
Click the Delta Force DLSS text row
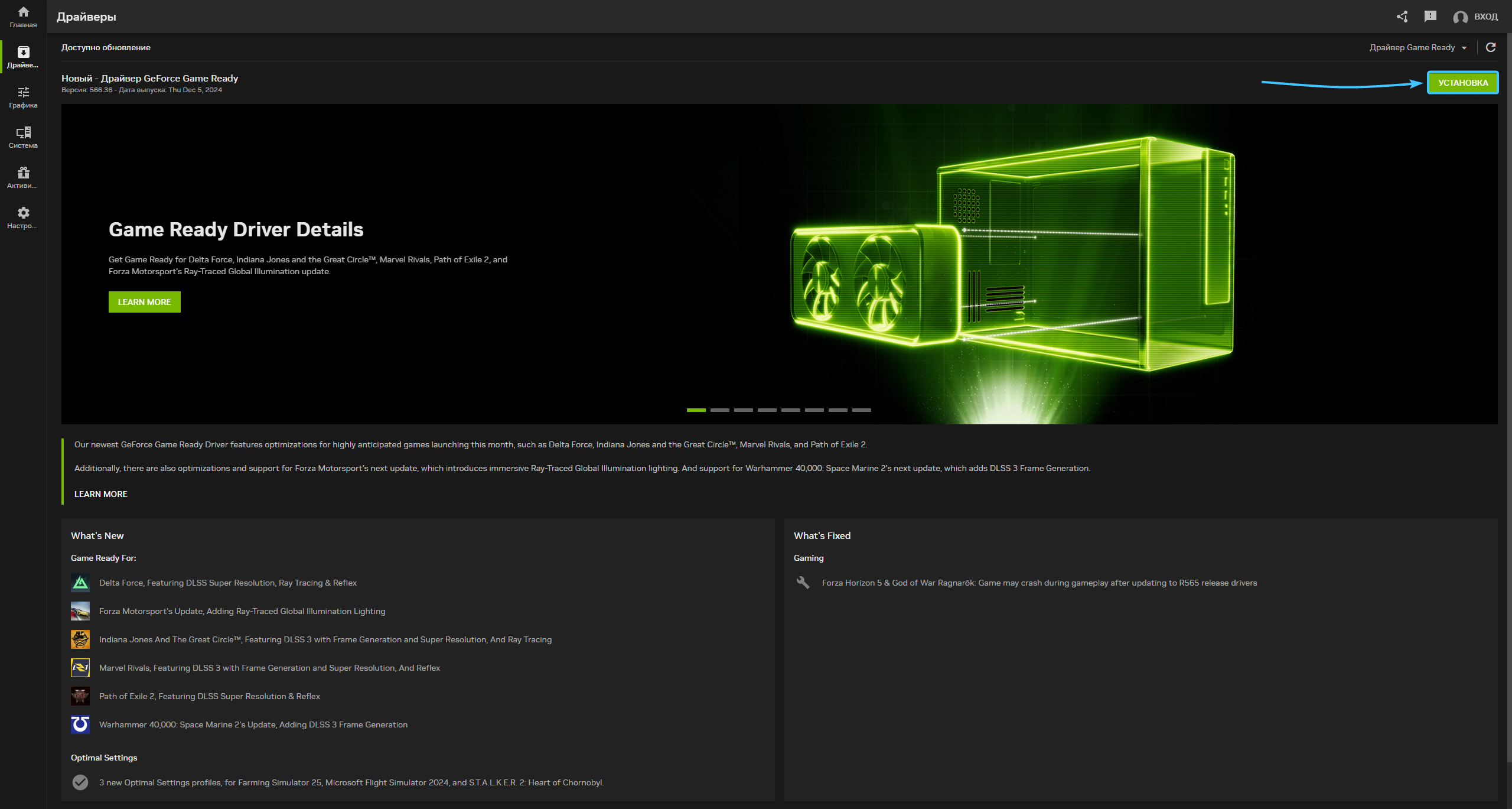point(228,583)
